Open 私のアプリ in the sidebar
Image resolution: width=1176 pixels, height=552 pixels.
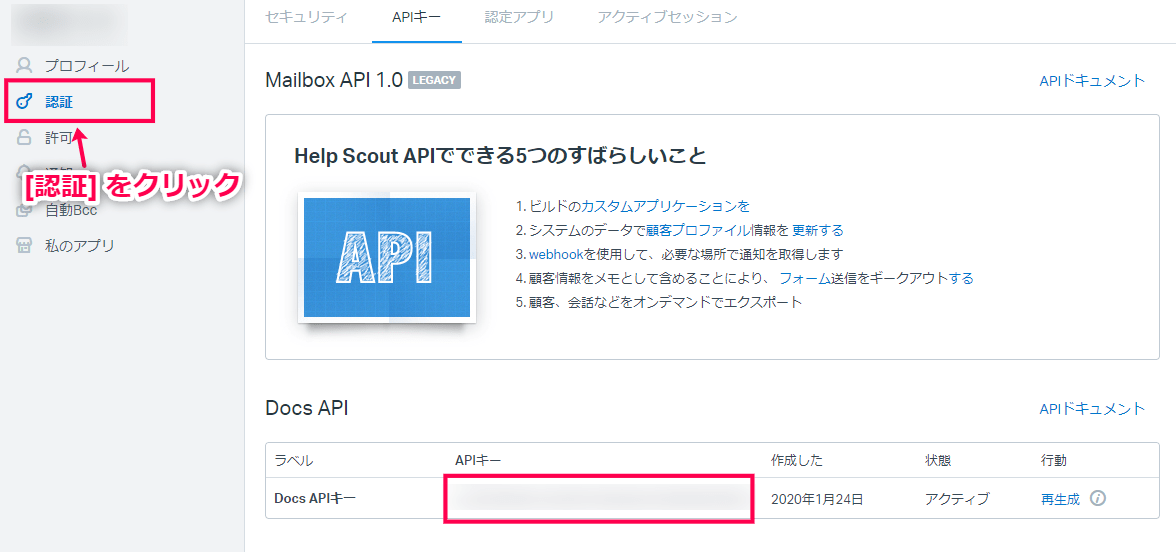(80, 245)
